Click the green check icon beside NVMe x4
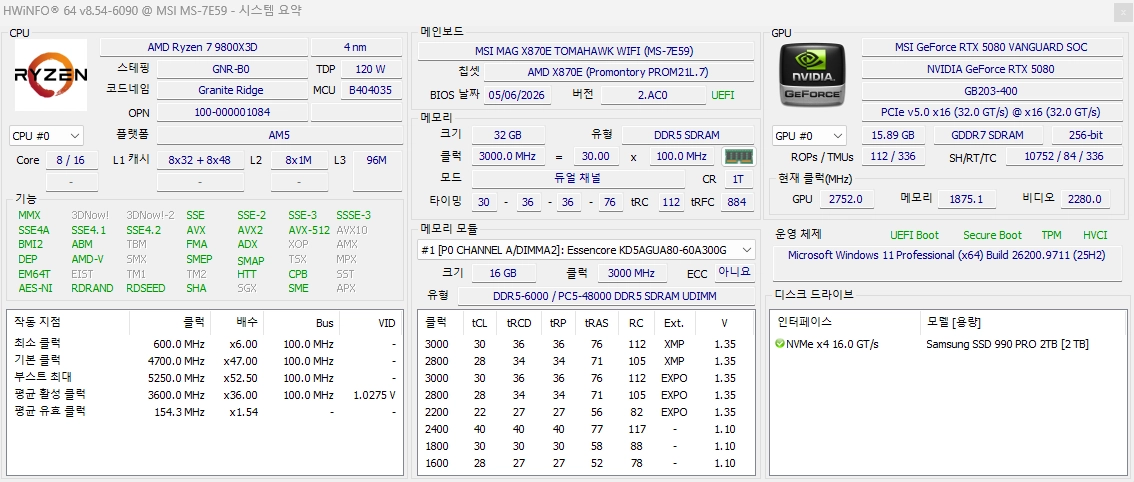The width and height of the screenshot is (1134, 482). tap(780, 344)
